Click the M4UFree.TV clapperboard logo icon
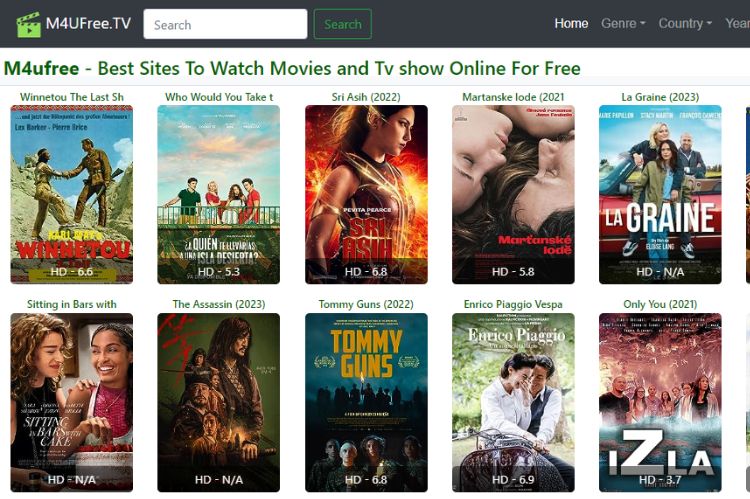Screen dimensions: 750x499 29,24
